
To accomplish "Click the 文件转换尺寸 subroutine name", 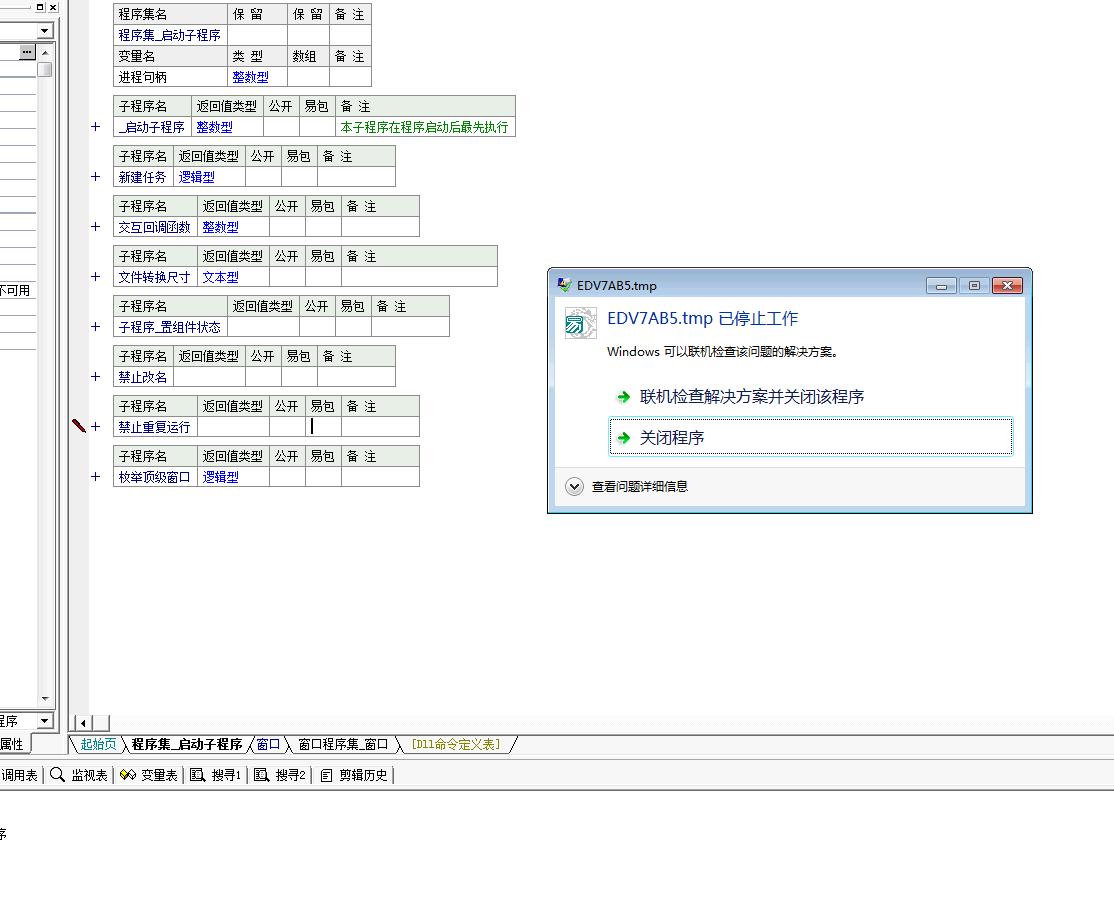I will click(154, 277).
